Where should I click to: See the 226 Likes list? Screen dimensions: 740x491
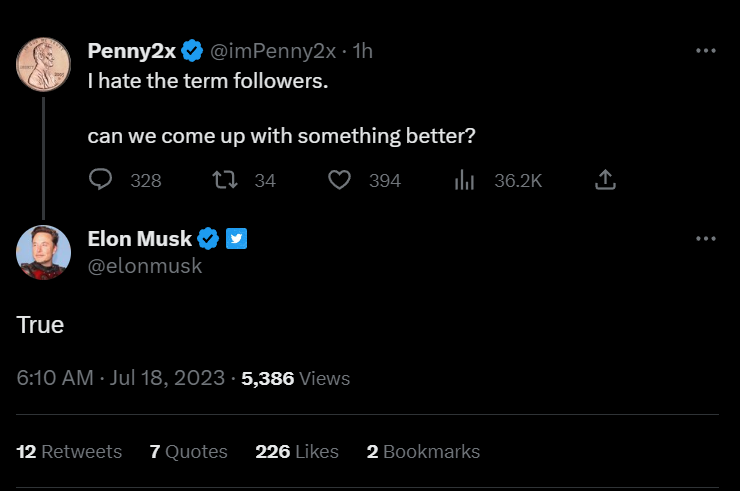[x=297, y=452]
